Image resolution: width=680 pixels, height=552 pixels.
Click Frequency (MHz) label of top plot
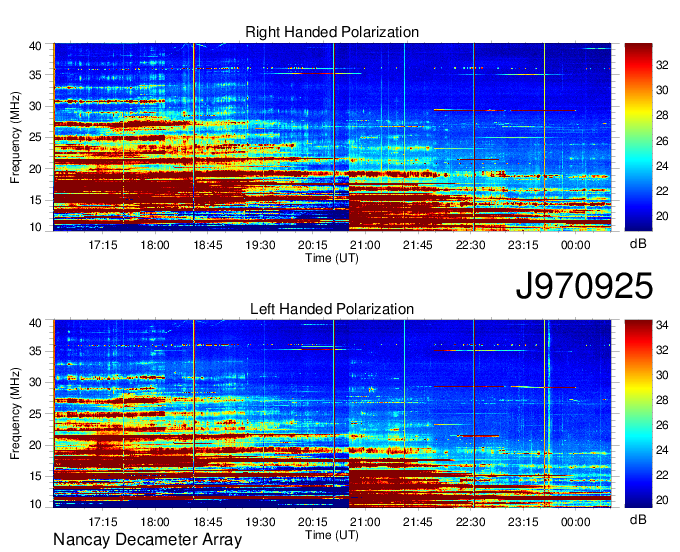[15, 137]
